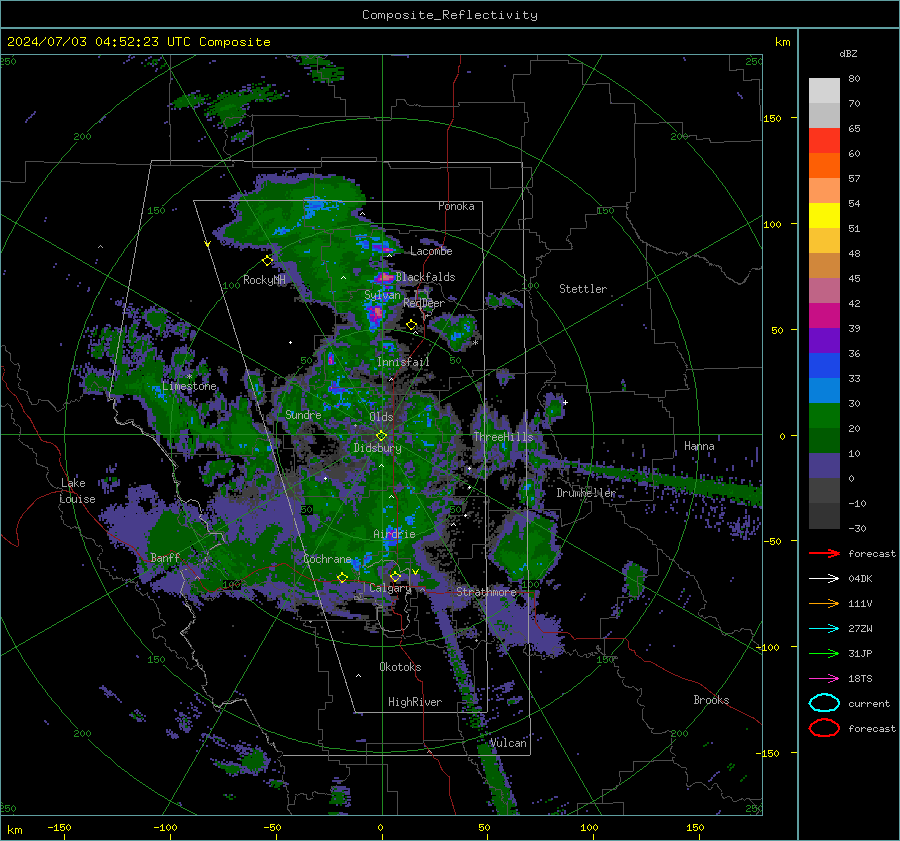Select the orange 111V arrow icon
The height and width of the screenshot is (841, 900).
pyautogui.click(x=824, y=603)
